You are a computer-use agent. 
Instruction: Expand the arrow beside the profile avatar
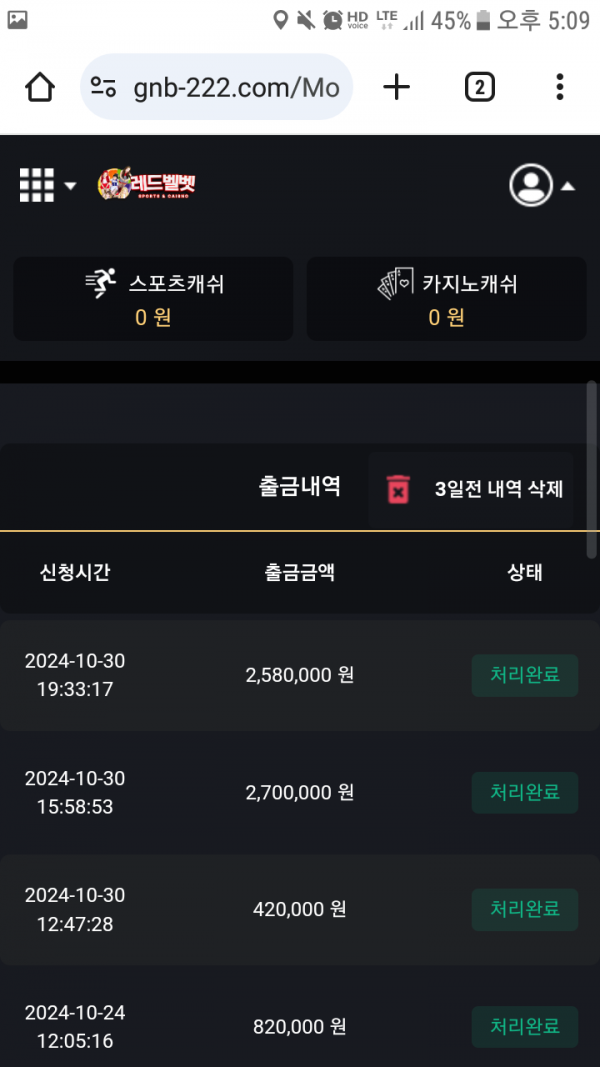point(567,186)
